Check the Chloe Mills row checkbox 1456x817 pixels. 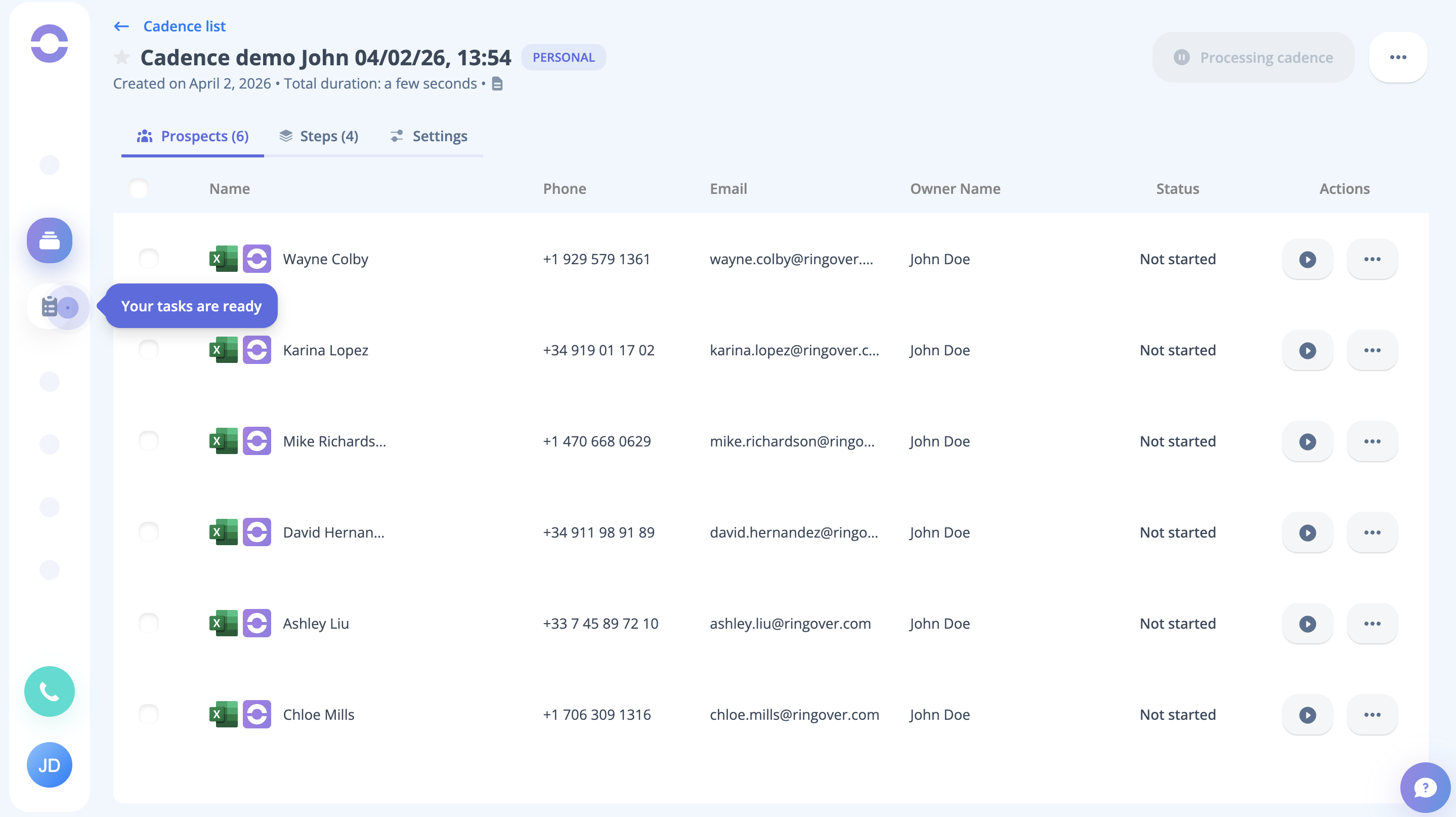point(149,714)
